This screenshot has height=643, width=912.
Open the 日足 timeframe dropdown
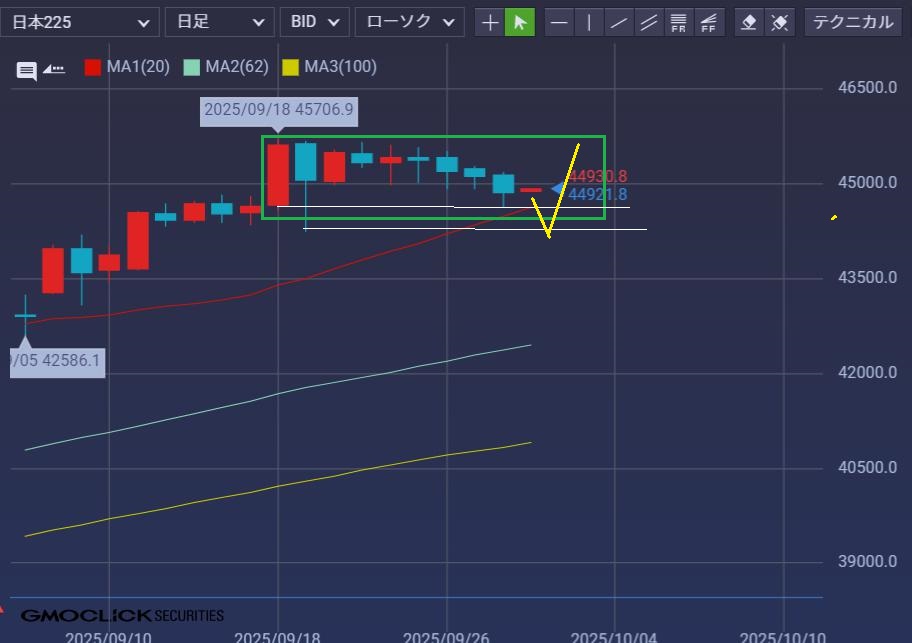click(218, 22)
